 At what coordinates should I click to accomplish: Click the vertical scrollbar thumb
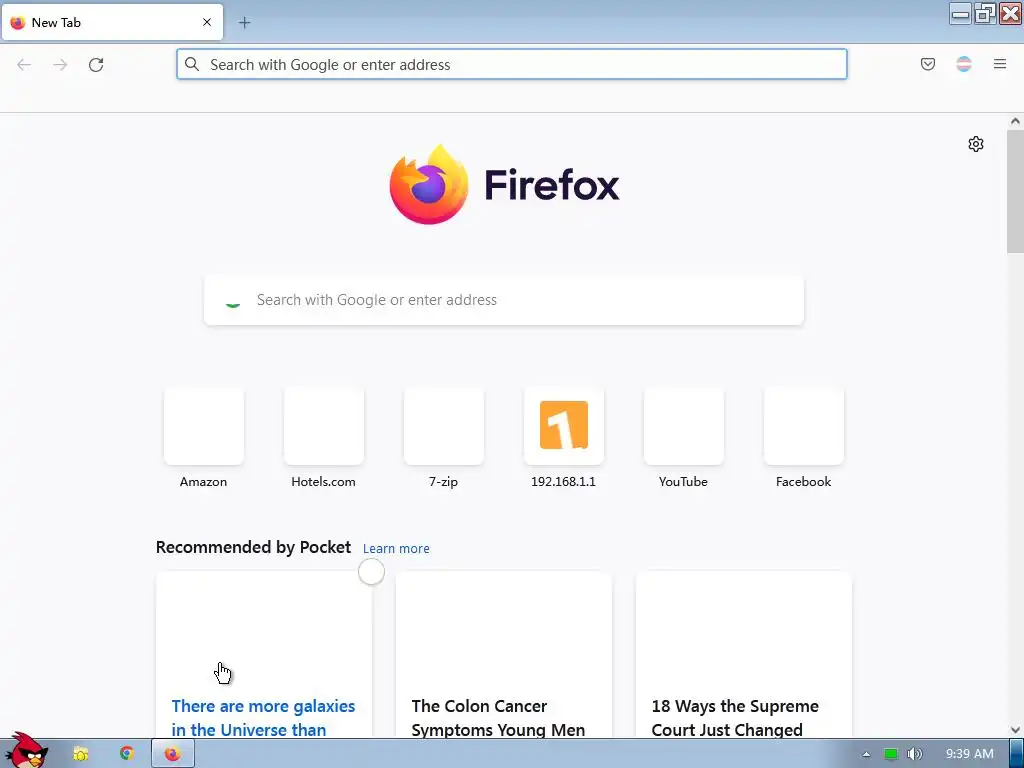click(1015, 191)
